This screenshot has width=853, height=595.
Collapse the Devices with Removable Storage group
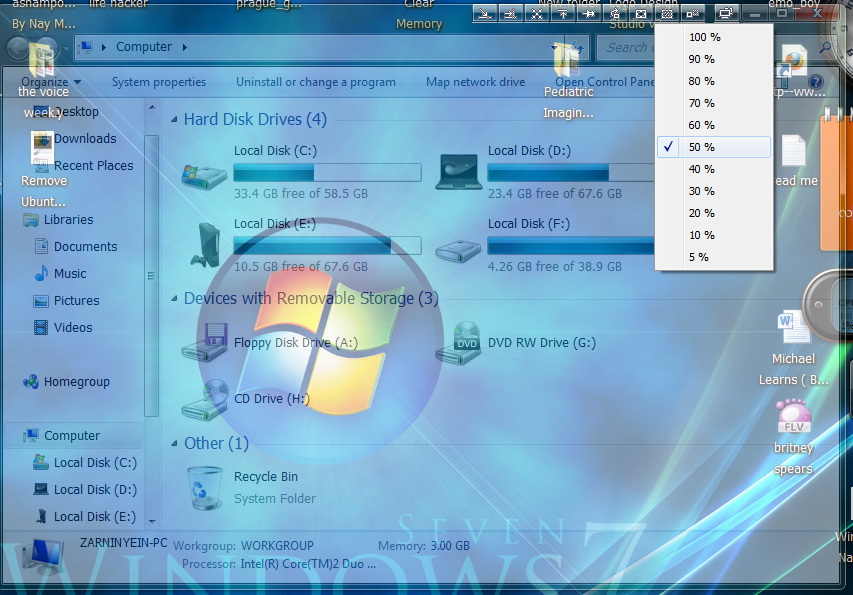click(x=174, y=299)
